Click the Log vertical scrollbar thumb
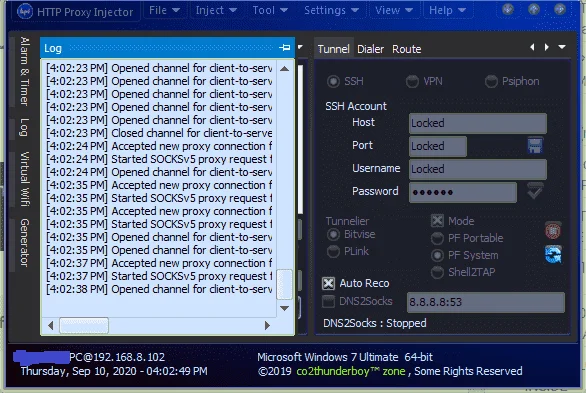 [284, 285]
